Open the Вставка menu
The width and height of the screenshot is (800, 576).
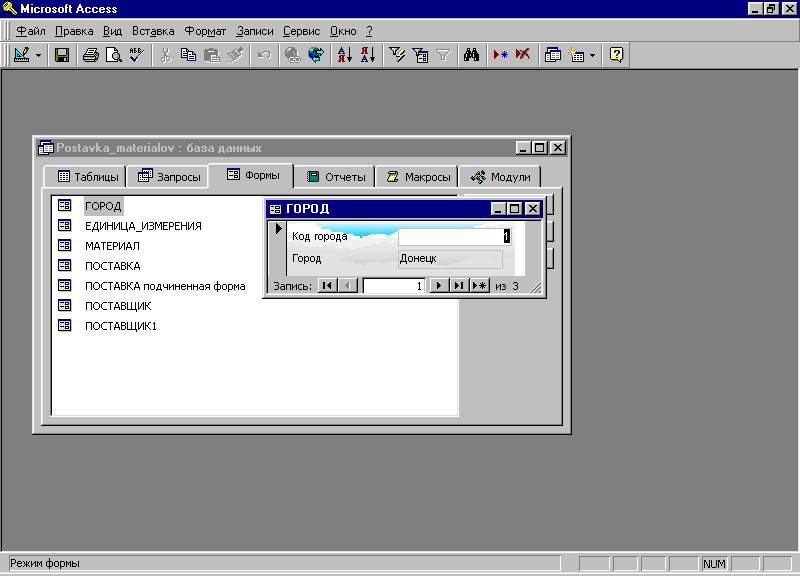pyautogui.click(x=153, y=31)
